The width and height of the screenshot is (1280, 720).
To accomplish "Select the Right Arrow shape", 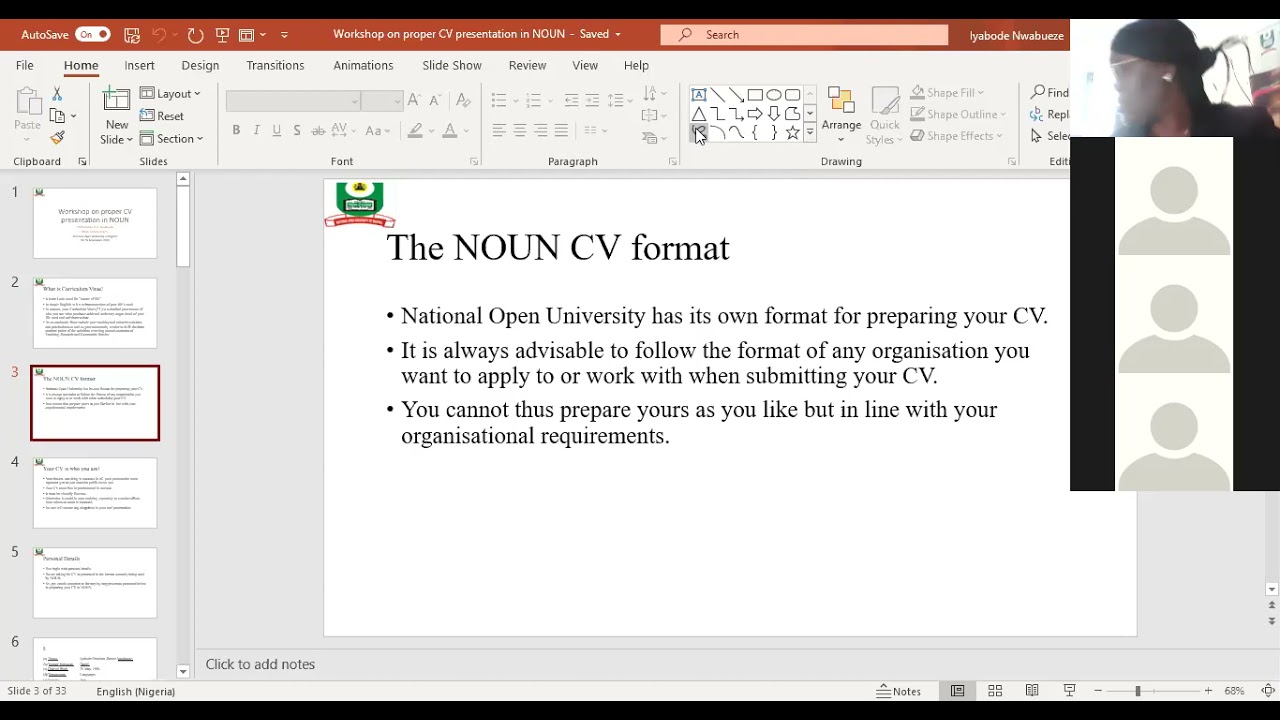I will (755, 114).
